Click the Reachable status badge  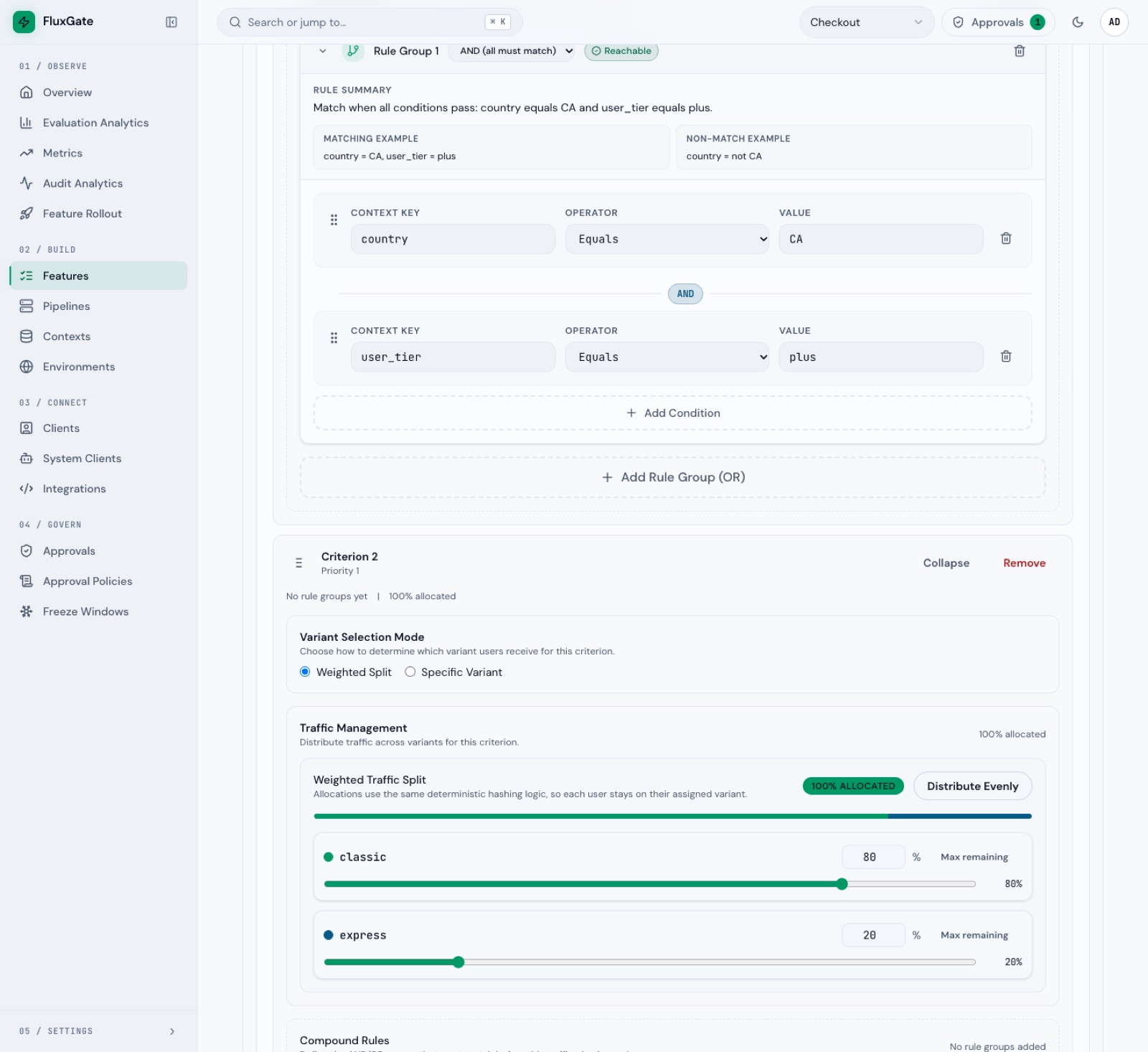(x=621, y=51)
